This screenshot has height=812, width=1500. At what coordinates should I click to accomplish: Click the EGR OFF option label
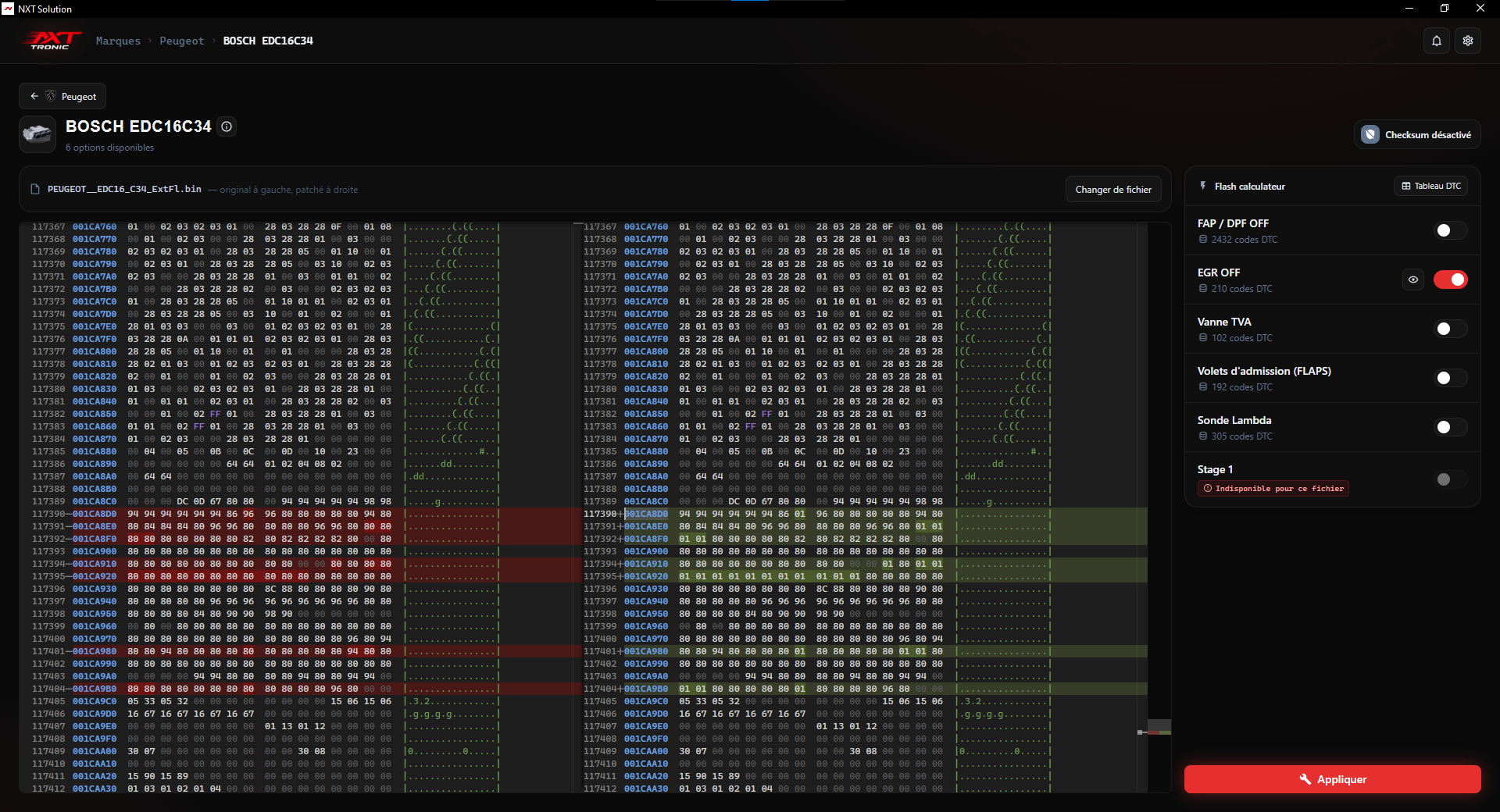click(x=1219, y=272)
